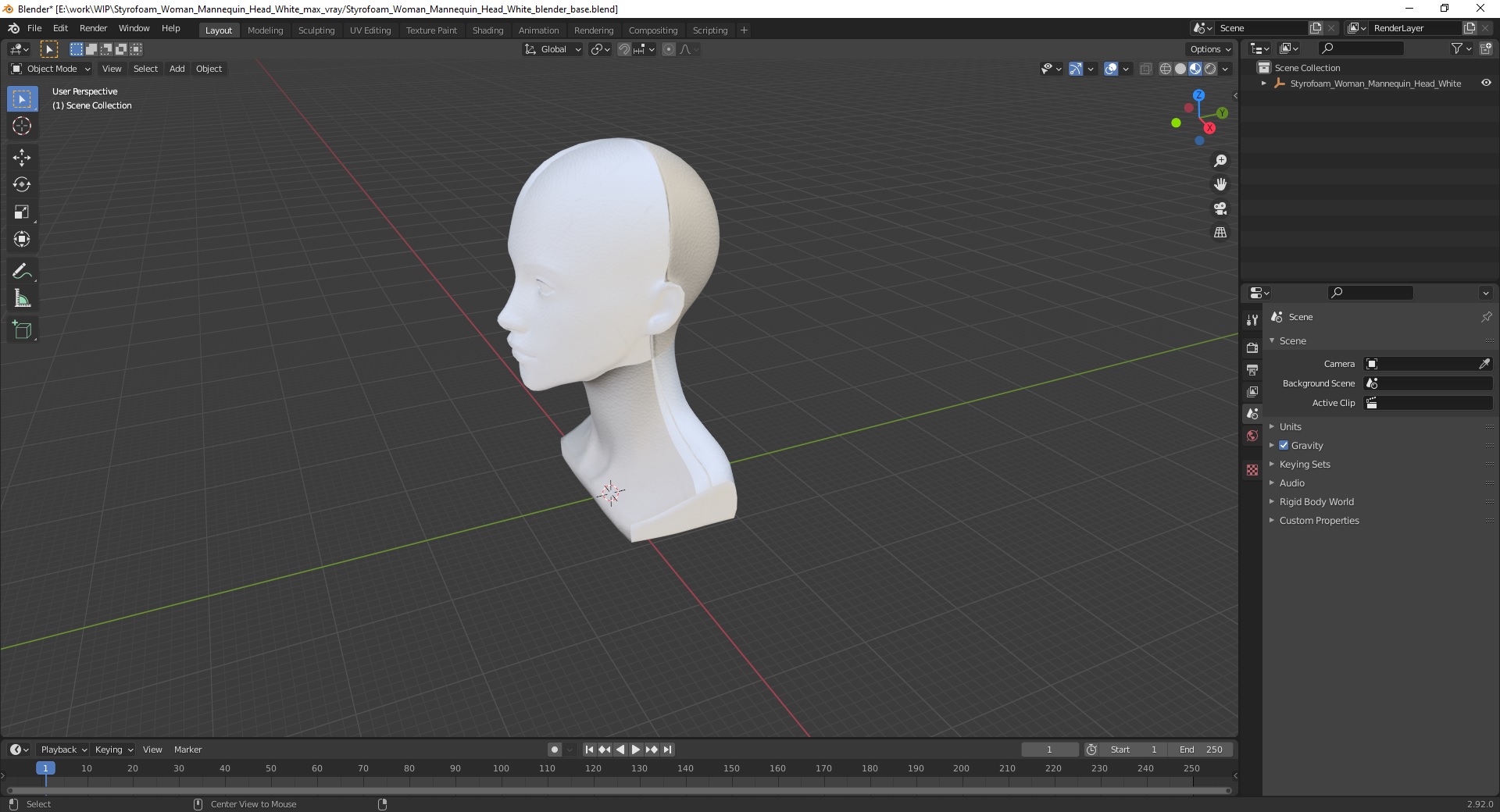The image size is (1500, 812).
Task: Open the Texture properties tab
Action: tap(1252, 470)
